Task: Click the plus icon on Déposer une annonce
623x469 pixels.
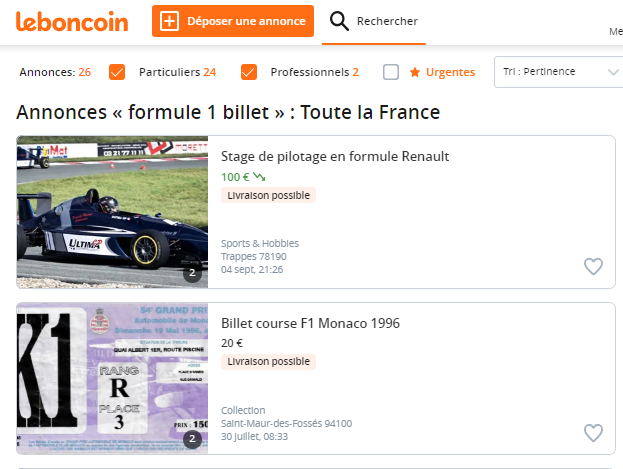Action: (x=169, y=21)
